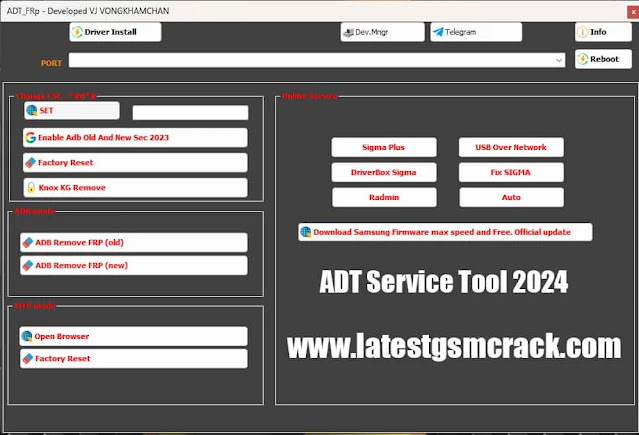639x435 pixels.
Task: Click the Google icon on Enable Adb
Action: point(31,137)
